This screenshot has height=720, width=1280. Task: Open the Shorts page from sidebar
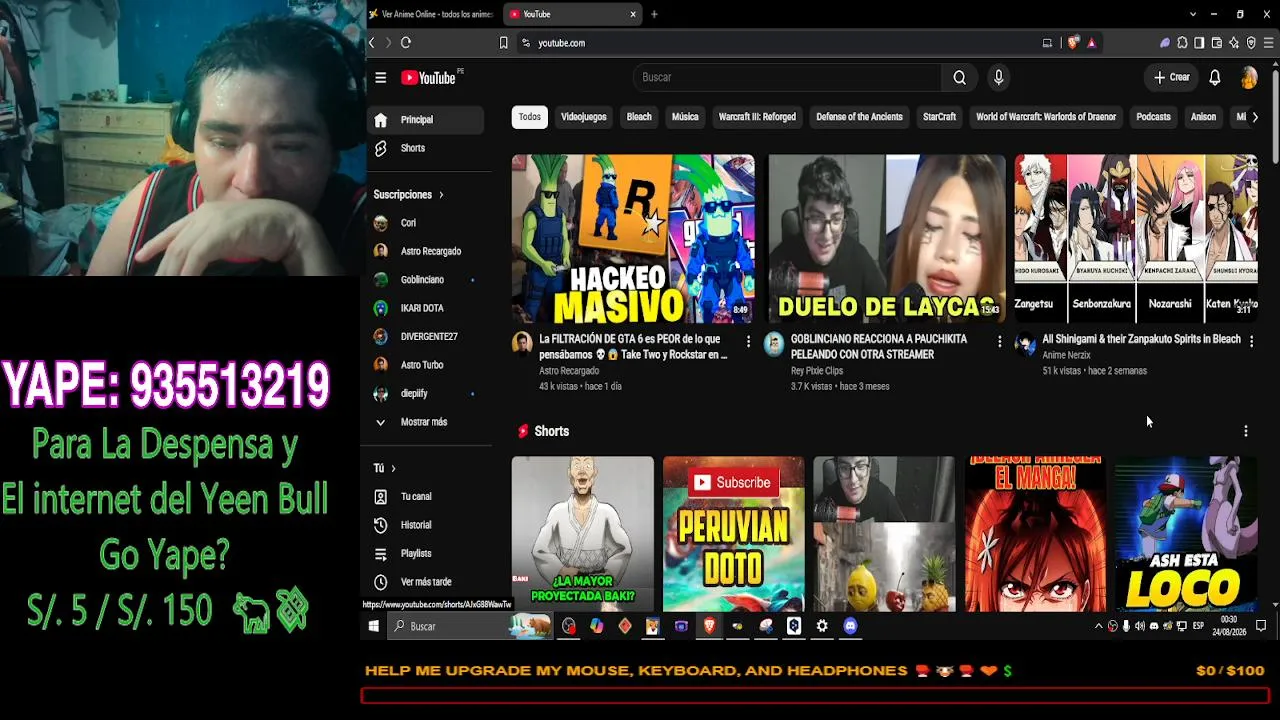pyautogui.click(x=425, y=148)
